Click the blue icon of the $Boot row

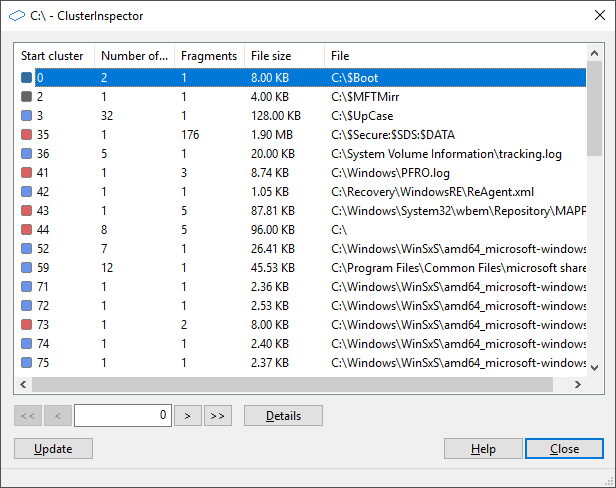26,77
